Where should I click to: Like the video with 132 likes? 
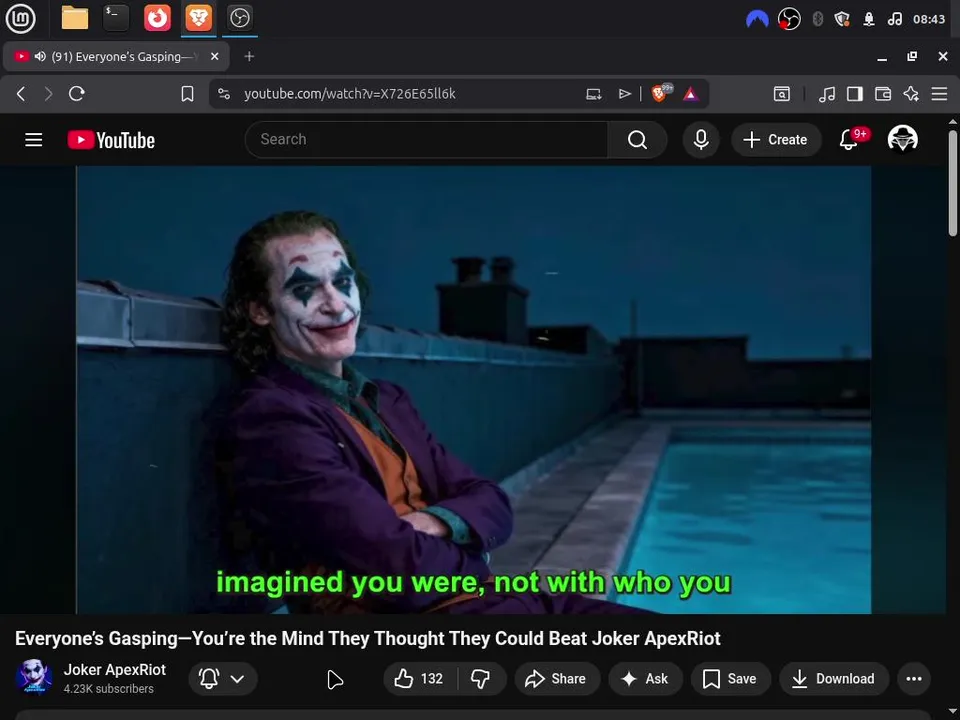point(419,678)
